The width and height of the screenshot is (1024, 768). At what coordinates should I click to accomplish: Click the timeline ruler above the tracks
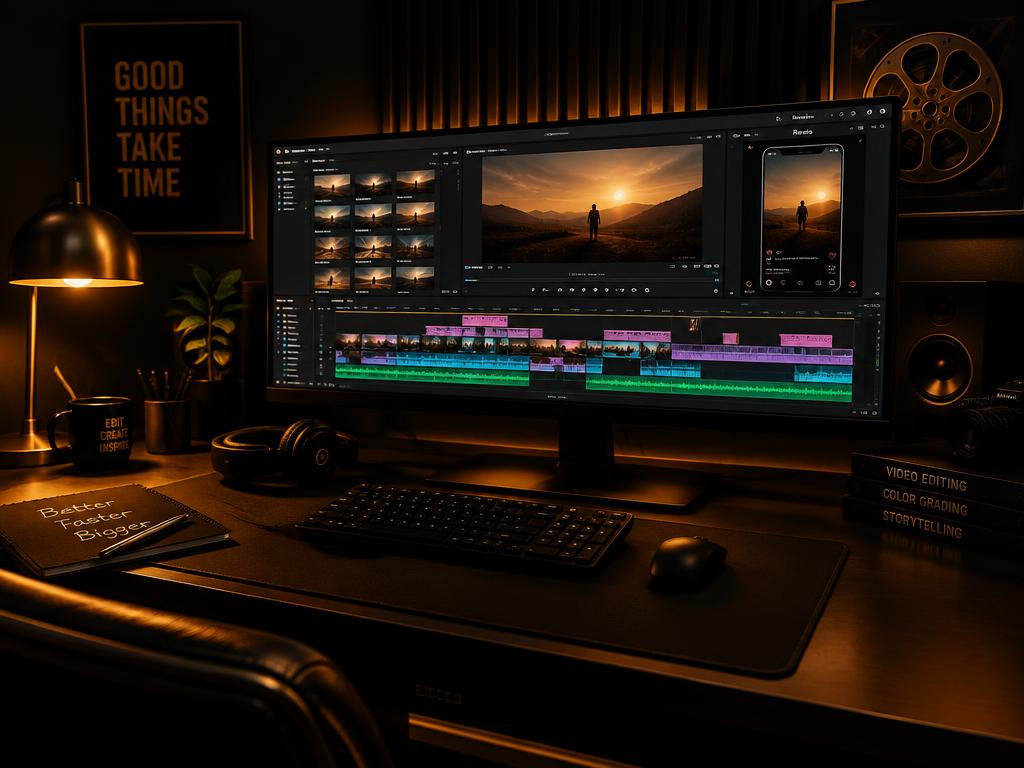(594, 310)
